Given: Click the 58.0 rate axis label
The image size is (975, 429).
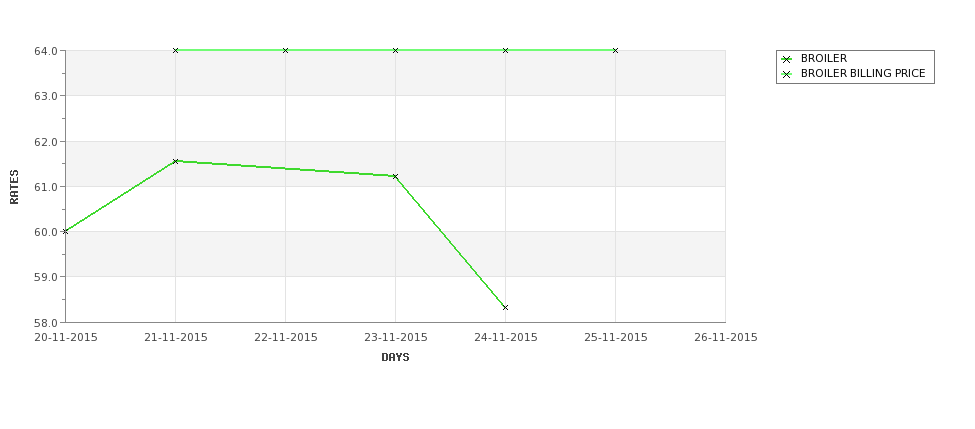Looking at the screenshot, I should pyautogui.click(x=48, y=323).
